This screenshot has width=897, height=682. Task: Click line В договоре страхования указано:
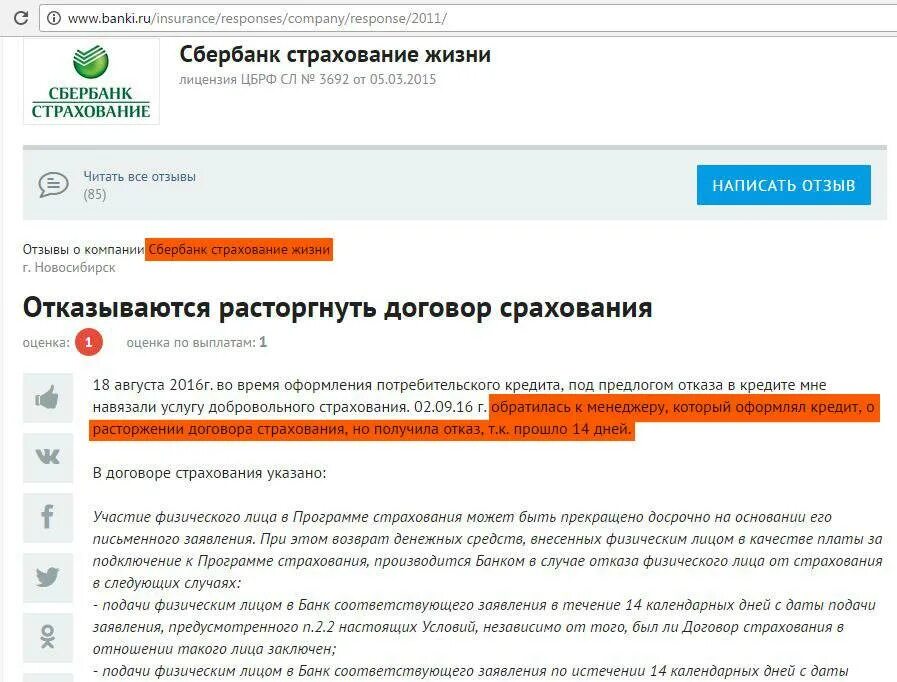click(209, 473)
